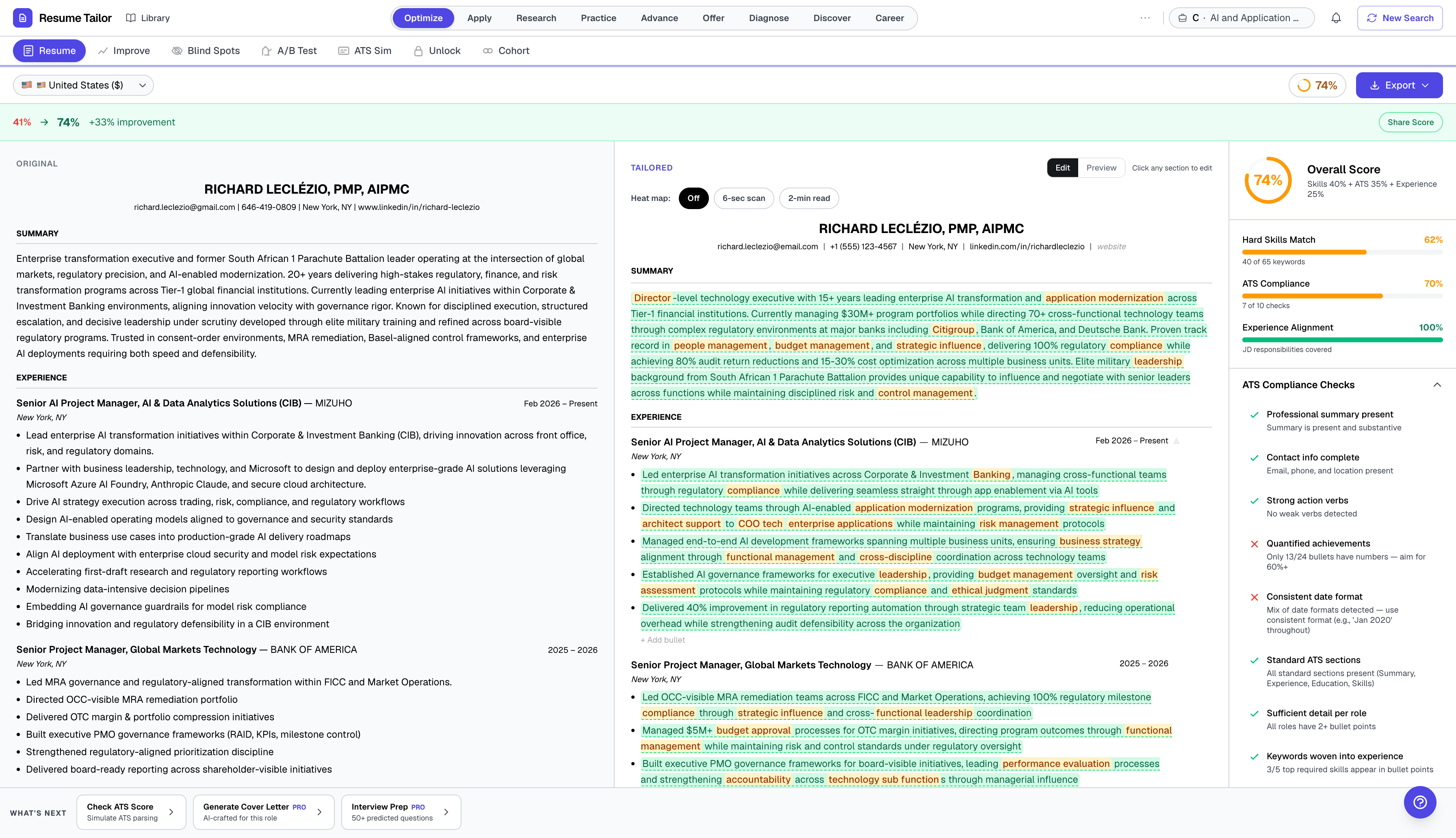Click the Blind Spots eye icon
The width and height of the screenshot is (1456, 838).
pyautogui.click(x=177, y=51)
